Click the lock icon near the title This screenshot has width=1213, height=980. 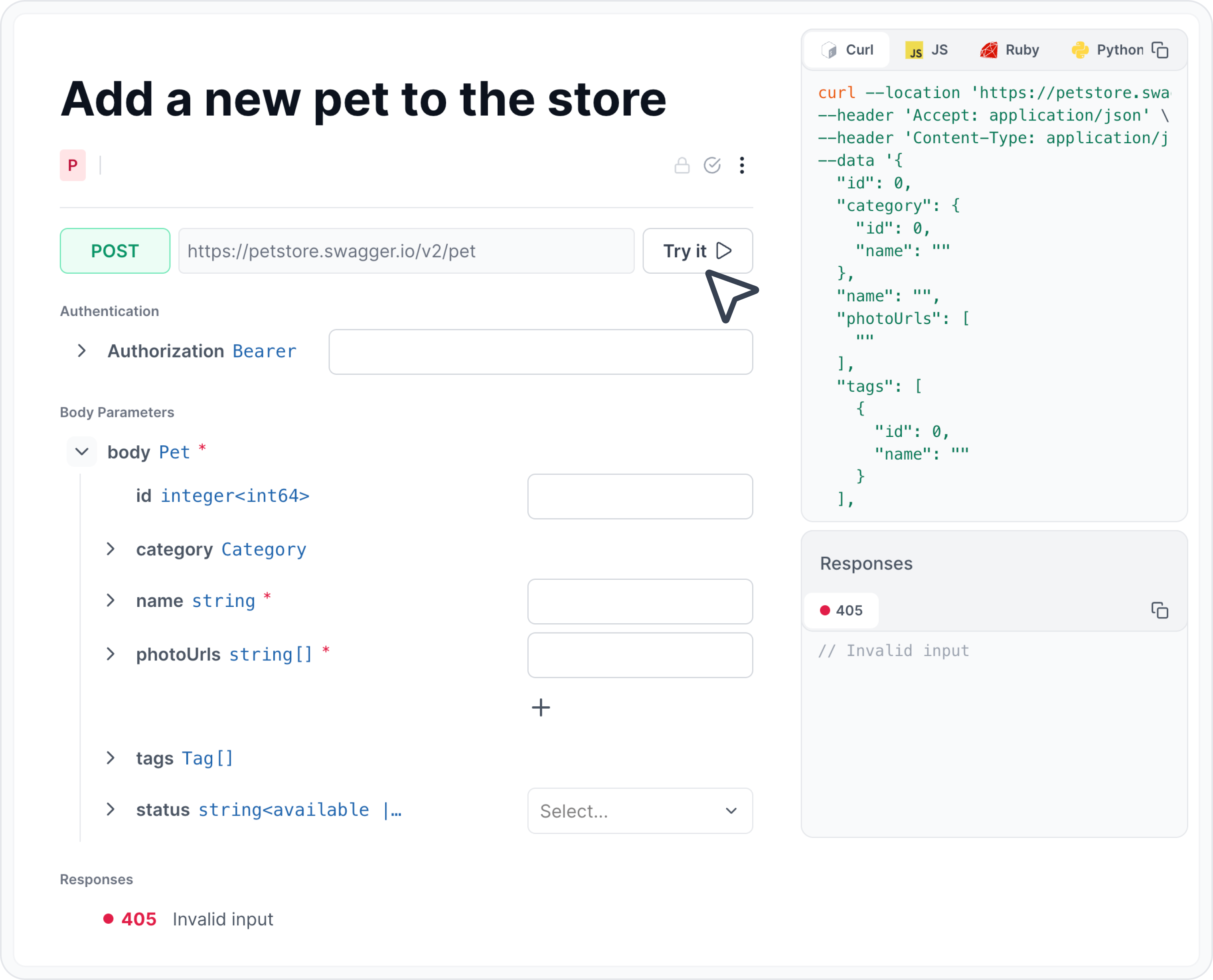point(682,166)
